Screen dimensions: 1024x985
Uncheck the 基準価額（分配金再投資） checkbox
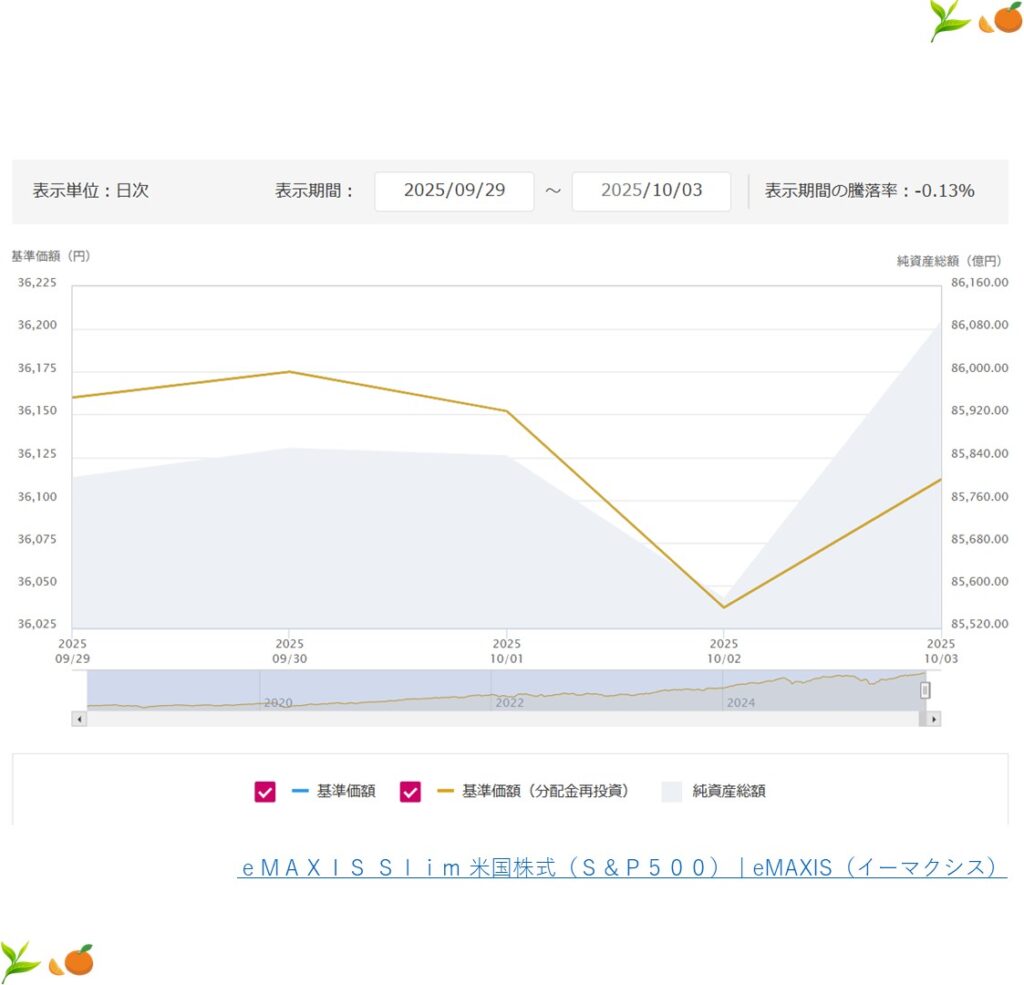pos(410,792)
